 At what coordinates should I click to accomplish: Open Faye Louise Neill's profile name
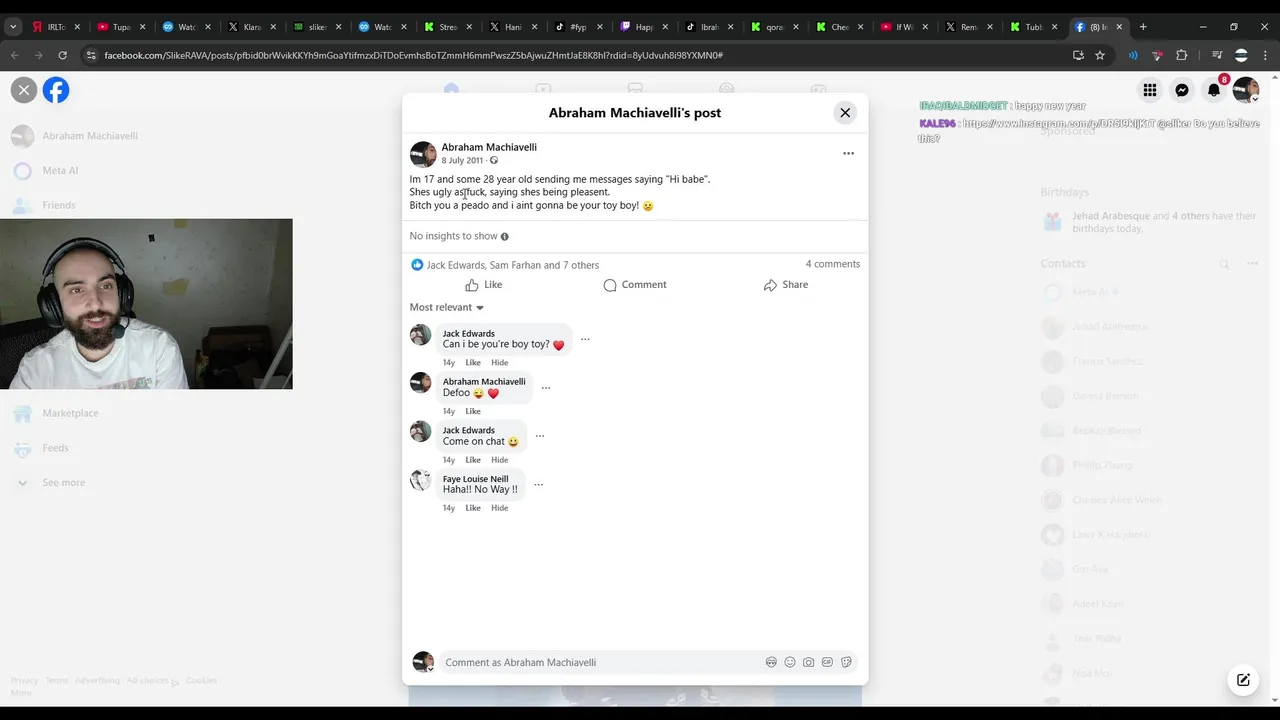(475, 479)
